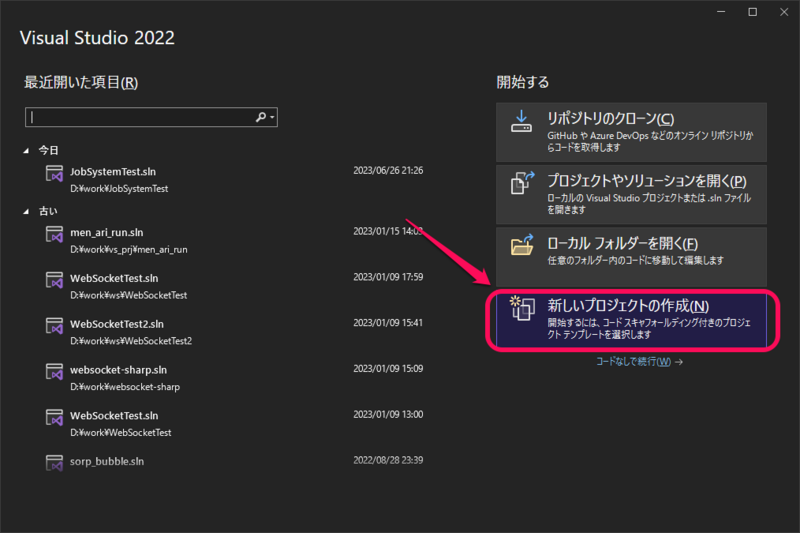
Task: Maximize the Visual Studio window
Action: pyautogui.click(x=753, y=12)
